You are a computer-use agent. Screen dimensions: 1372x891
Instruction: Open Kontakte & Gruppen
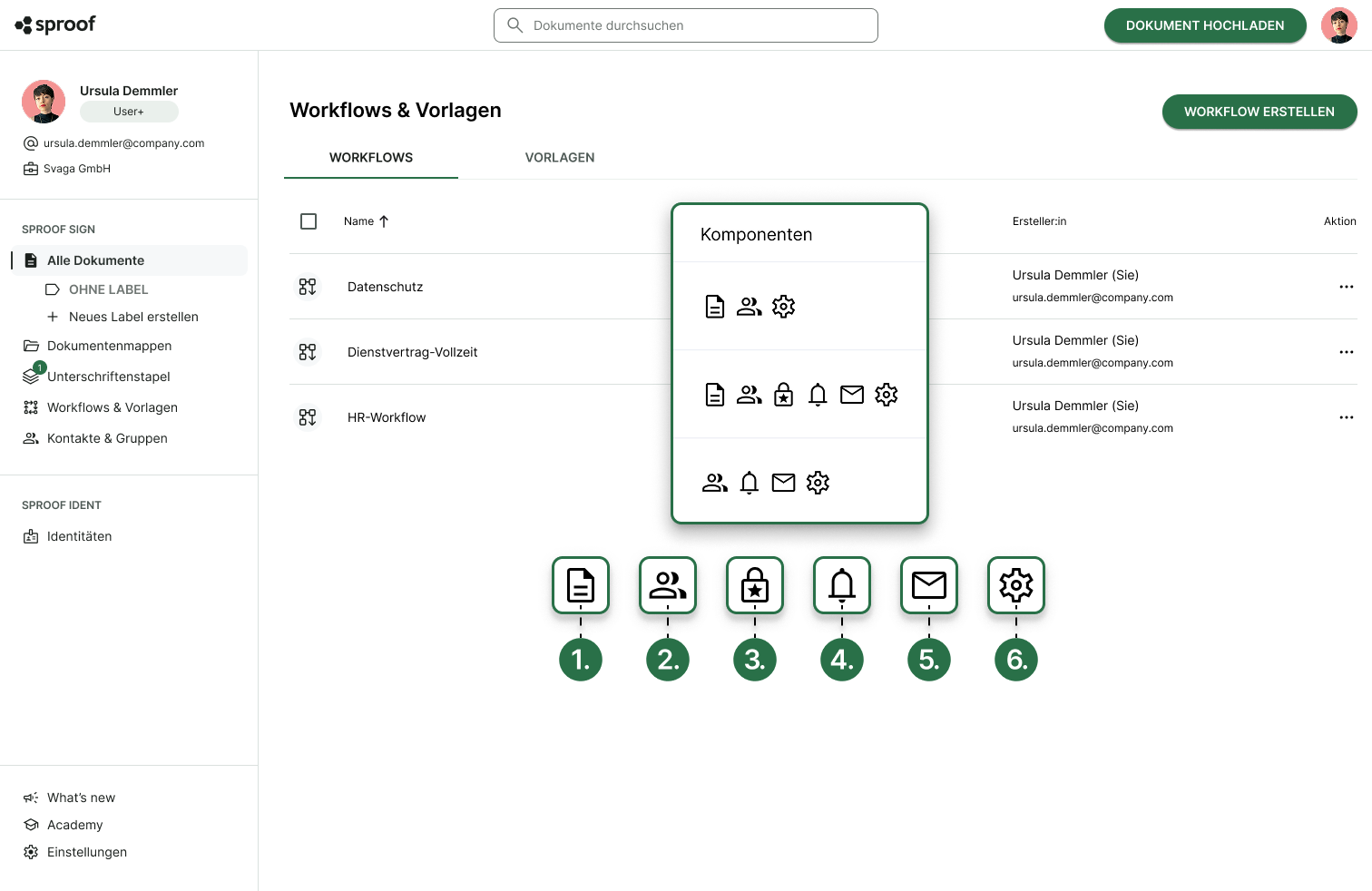point(107,438)
